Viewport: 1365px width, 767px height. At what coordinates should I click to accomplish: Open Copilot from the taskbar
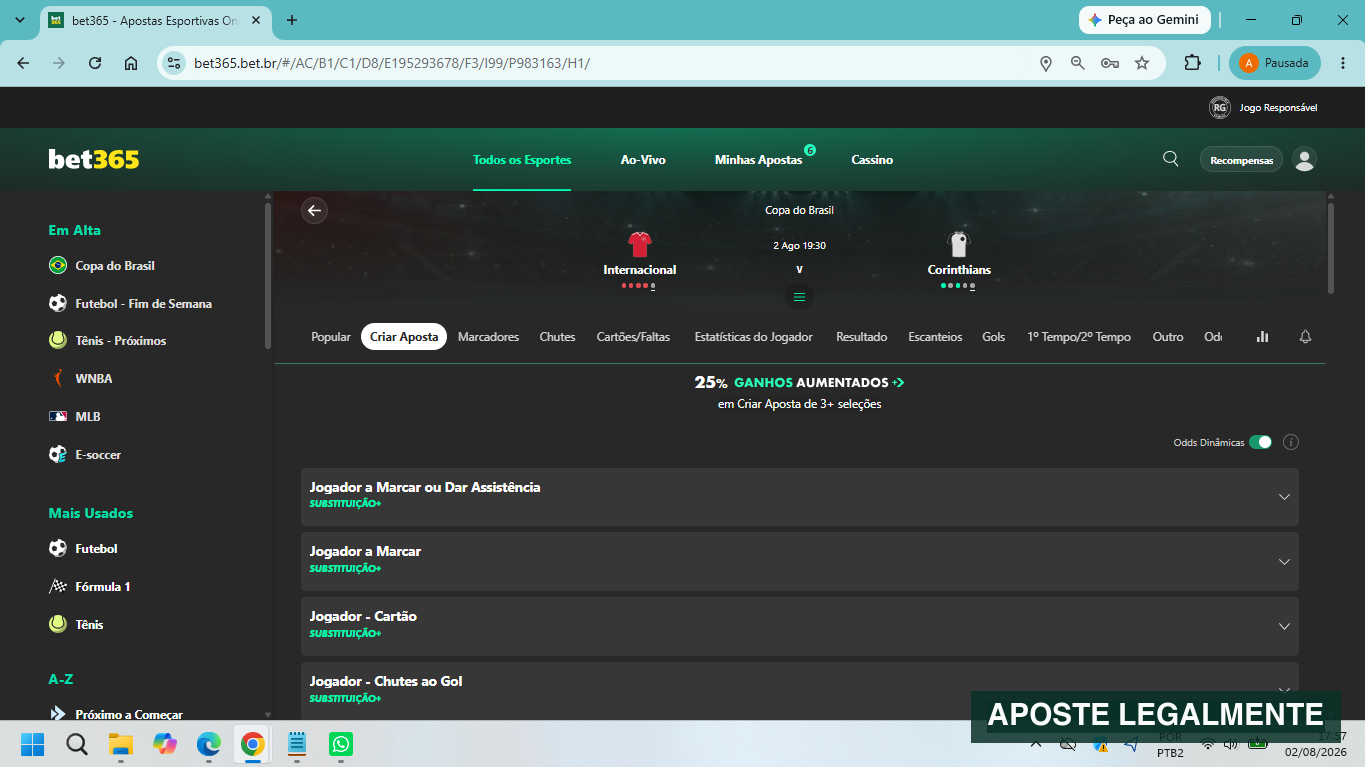(x=165, y=744)
